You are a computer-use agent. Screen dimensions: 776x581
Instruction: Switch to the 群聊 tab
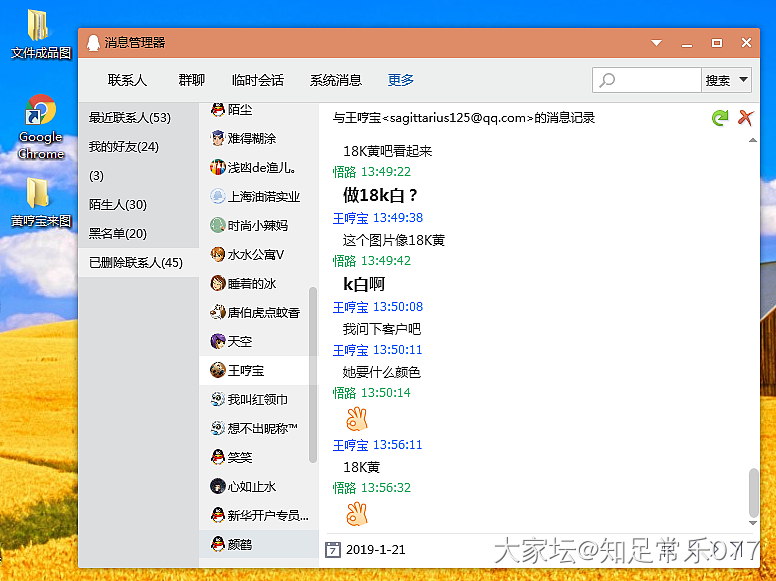pyautogui.click(x=191, y=80)
